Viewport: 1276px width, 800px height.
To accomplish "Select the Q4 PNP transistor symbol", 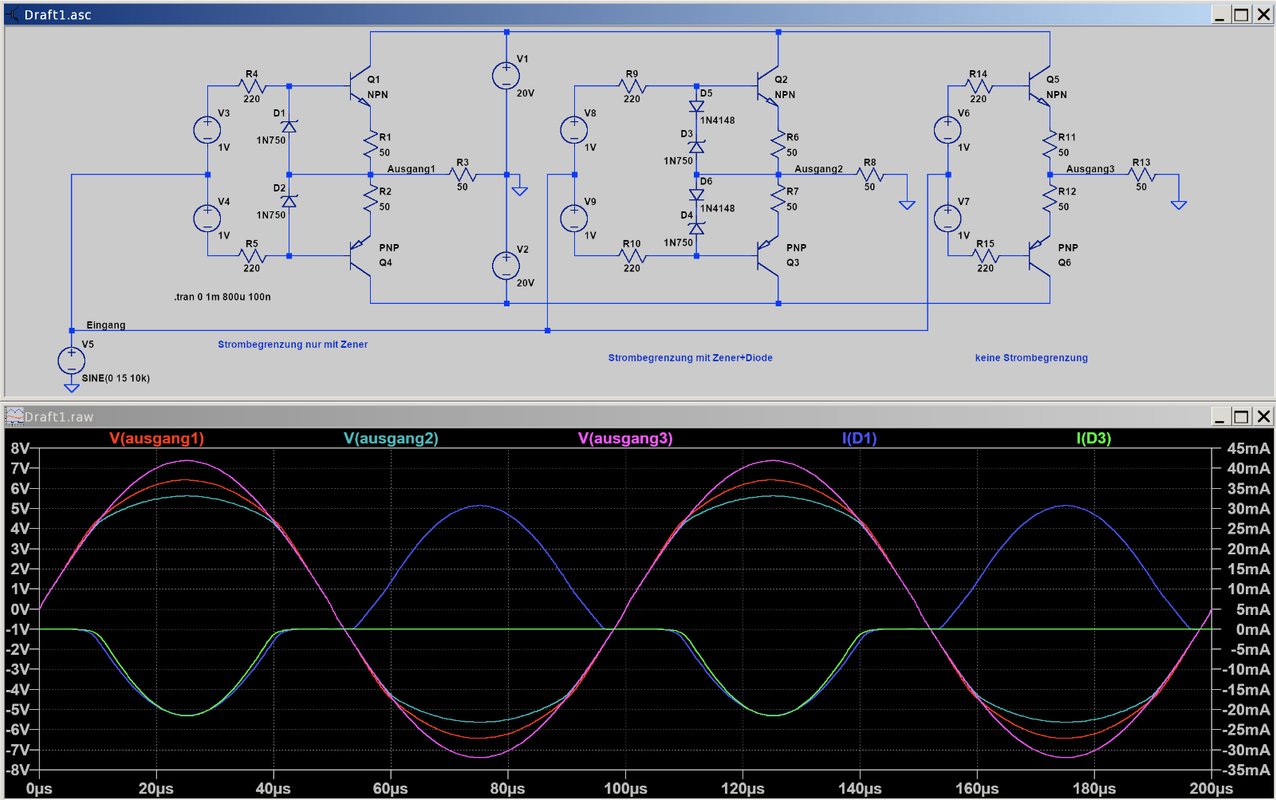I will point(360,256).
